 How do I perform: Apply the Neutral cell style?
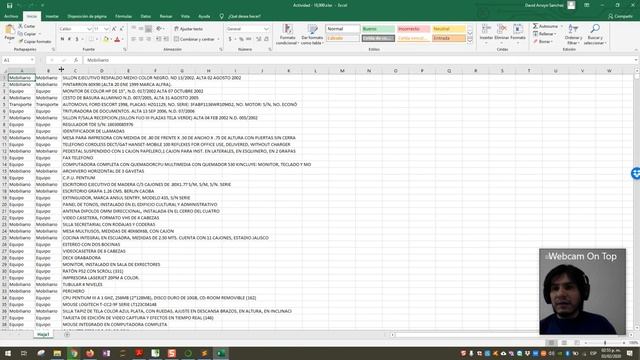tap(449, 29)
